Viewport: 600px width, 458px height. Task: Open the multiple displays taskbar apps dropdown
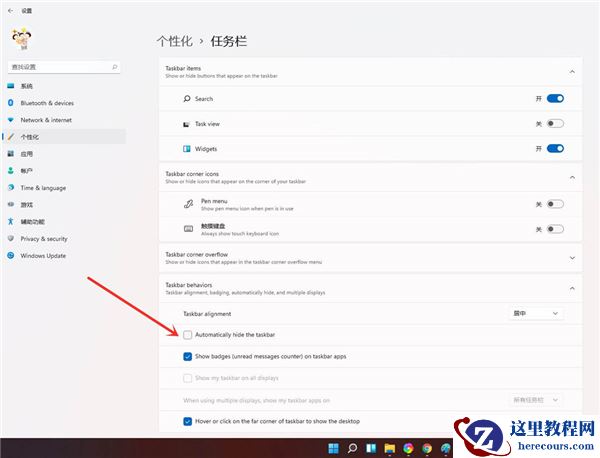(536, 400)
